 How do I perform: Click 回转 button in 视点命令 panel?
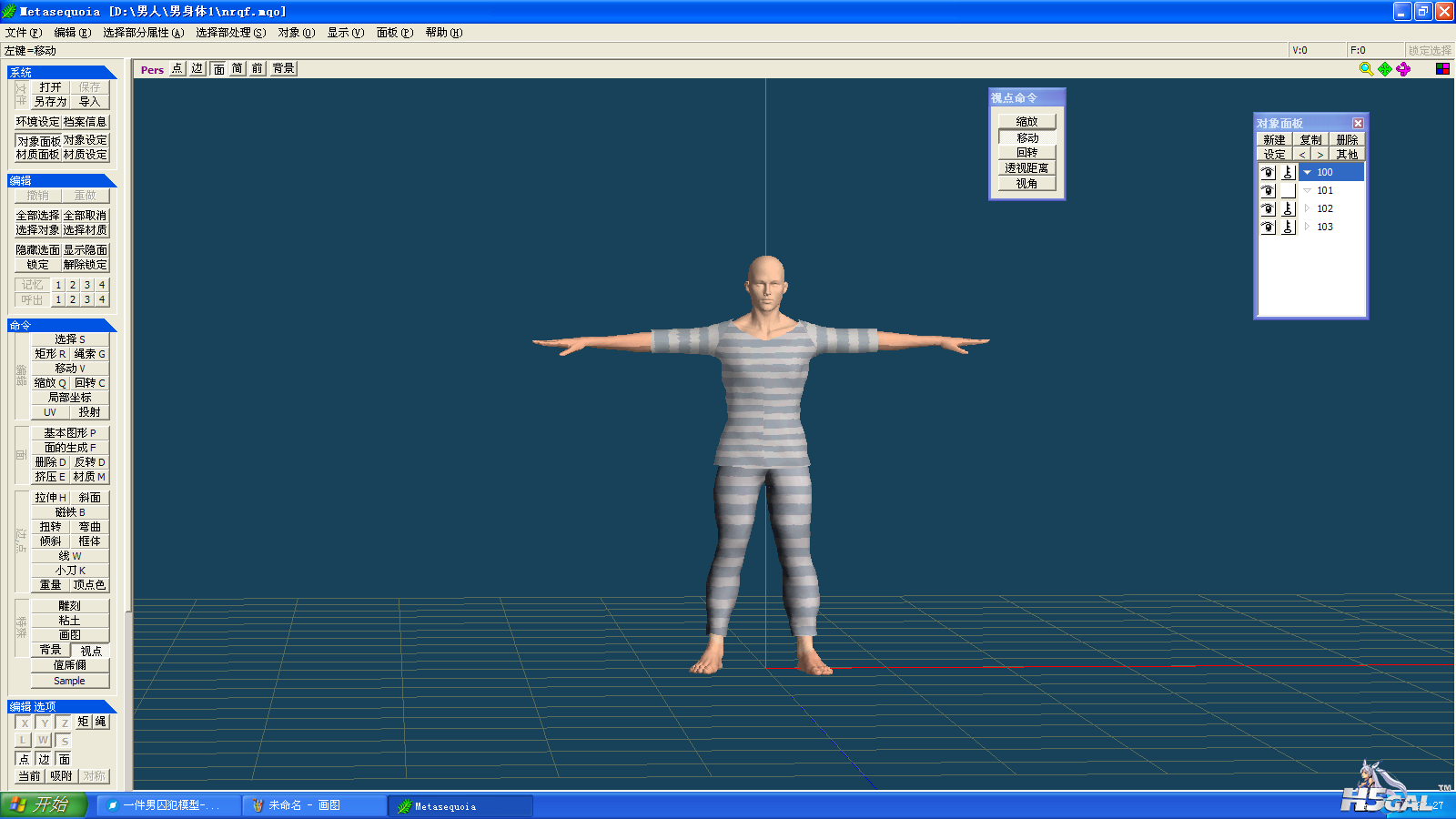pyautogui.click(x=1026, y=153)
